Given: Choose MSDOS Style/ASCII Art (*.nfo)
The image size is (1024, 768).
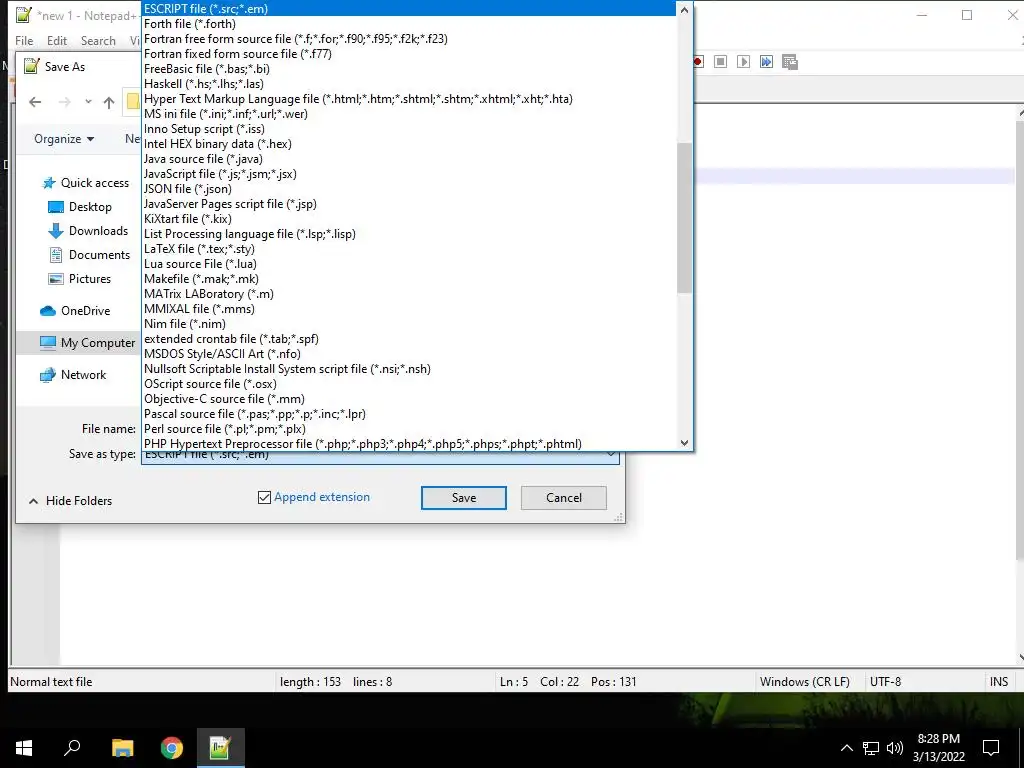Looking at the screenshot, I should [x=408, y=354].
